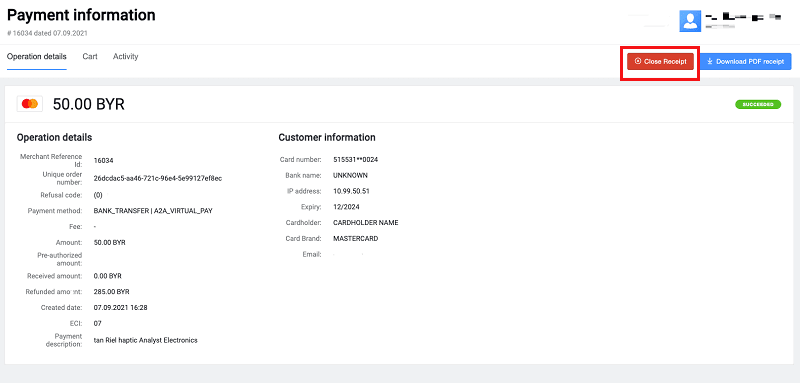Open the Operation details tab

37,56
